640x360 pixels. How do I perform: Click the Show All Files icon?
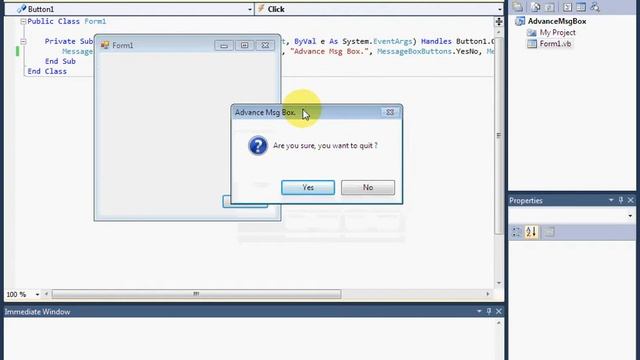coord(536,7)
